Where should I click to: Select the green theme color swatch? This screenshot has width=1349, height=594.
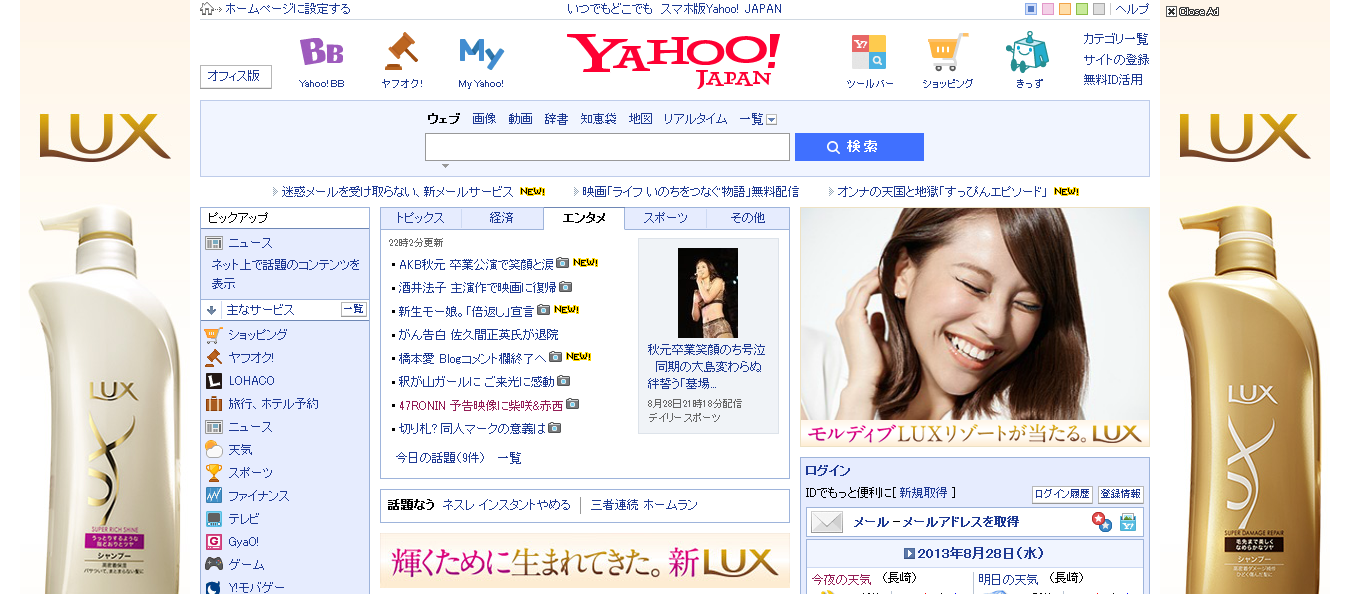pos(1082,9)
